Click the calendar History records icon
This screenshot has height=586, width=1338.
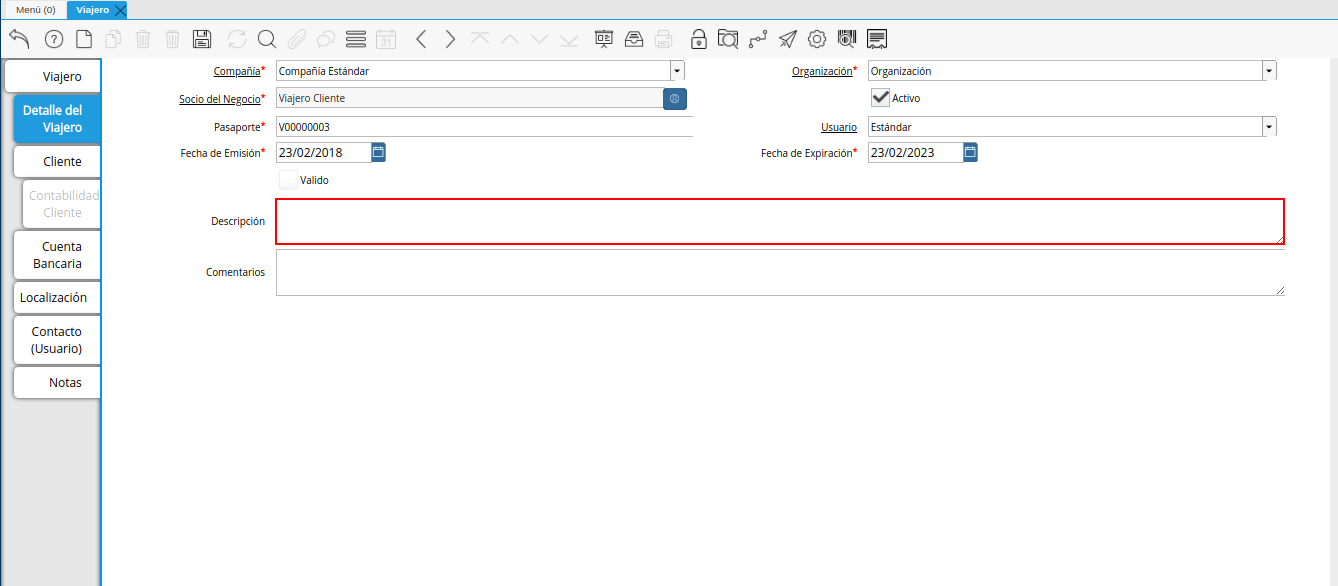pyautogui.click(x=386, y=39)
